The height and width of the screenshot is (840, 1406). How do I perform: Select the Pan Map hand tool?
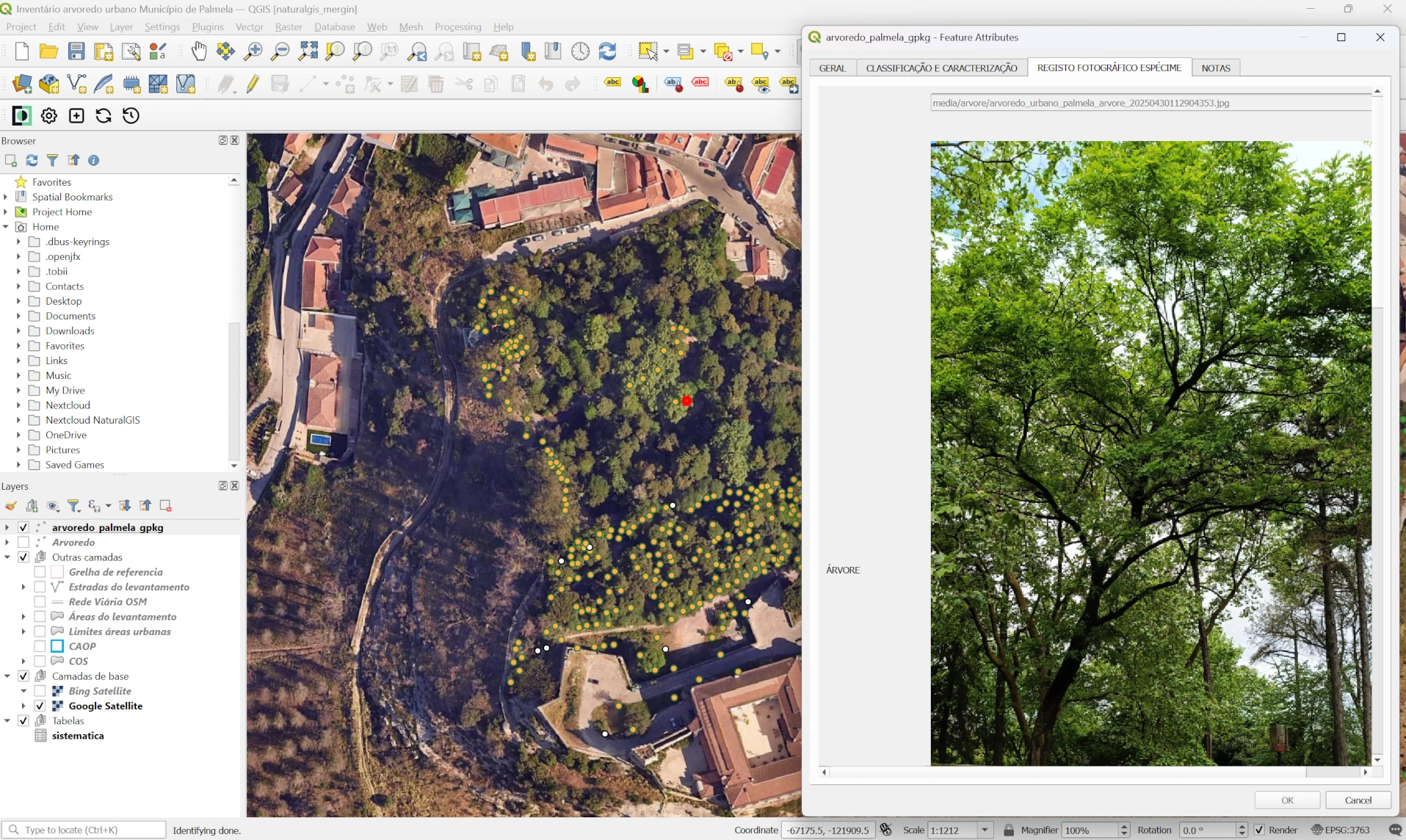[x=199, y=51]
